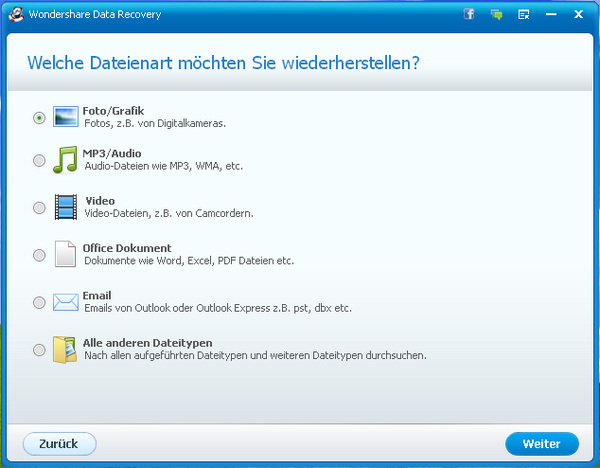Viewport: 600px width, 468px height.
Task: Select the Foto/Grafik radio button
Action: click(x=39, y=117)
